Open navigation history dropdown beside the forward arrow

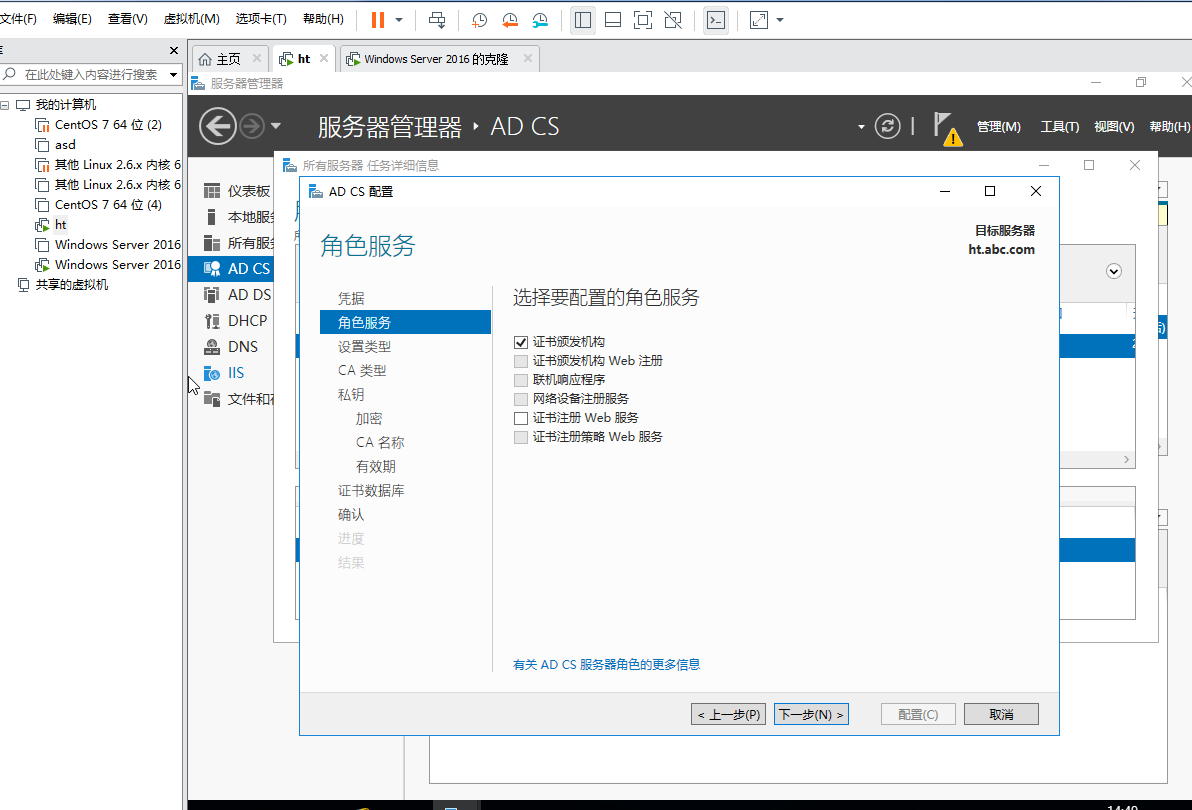pyautogui.click(x=275, y=126)
